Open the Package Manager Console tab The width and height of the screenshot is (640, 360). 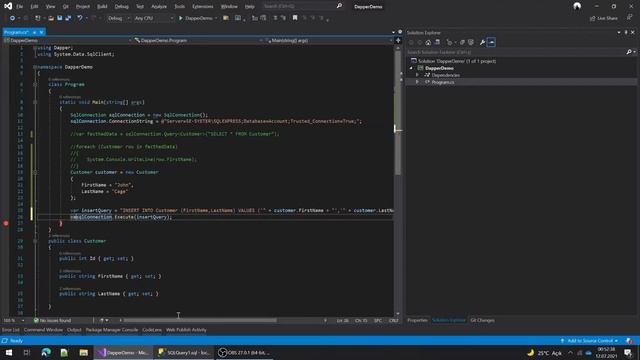pos(112,330)
